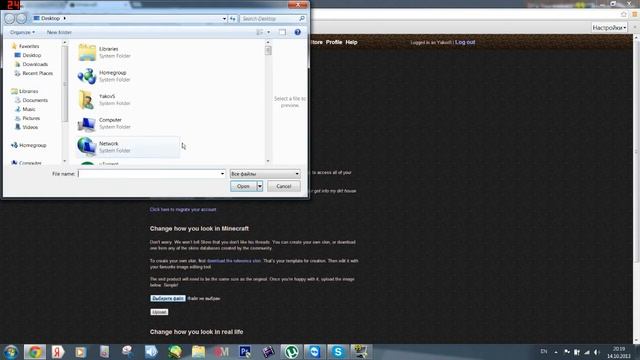
Task: Open the file type filter dropdown
Action: point(265,174)
